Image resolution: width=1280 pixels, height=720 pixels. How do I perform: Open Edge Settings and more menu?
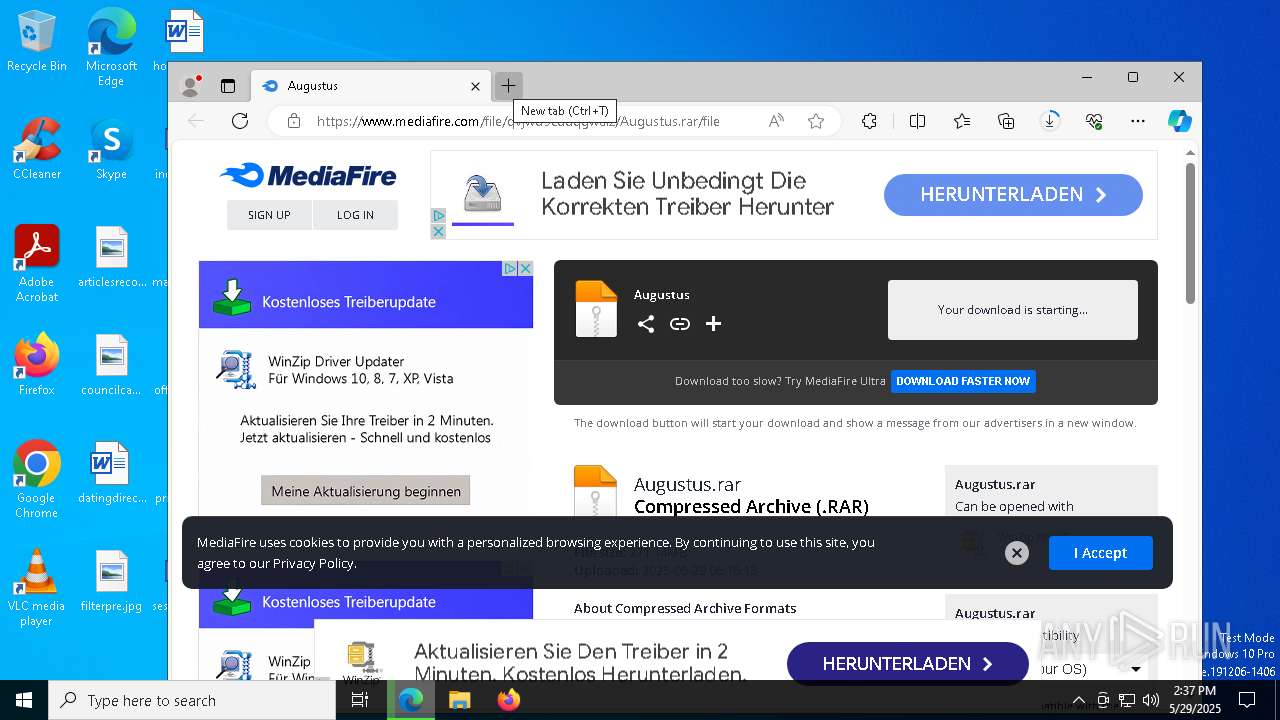click(1138, 121)
